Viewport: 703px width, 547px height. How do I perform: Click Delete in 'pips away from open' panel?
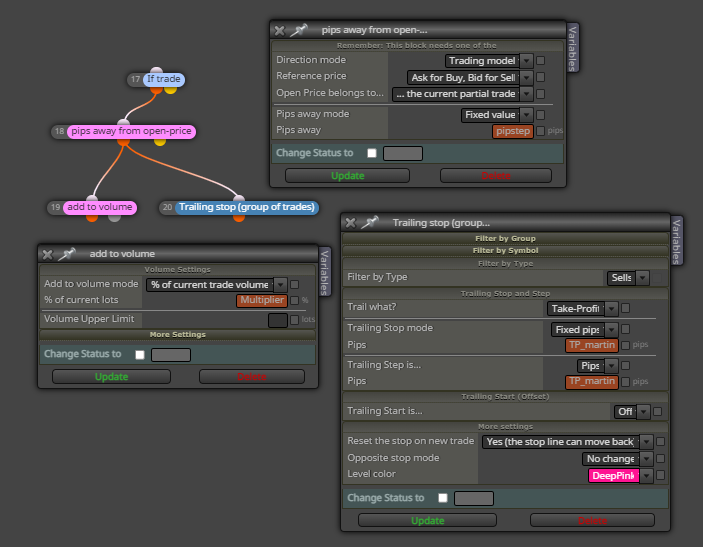click(496, 176)
